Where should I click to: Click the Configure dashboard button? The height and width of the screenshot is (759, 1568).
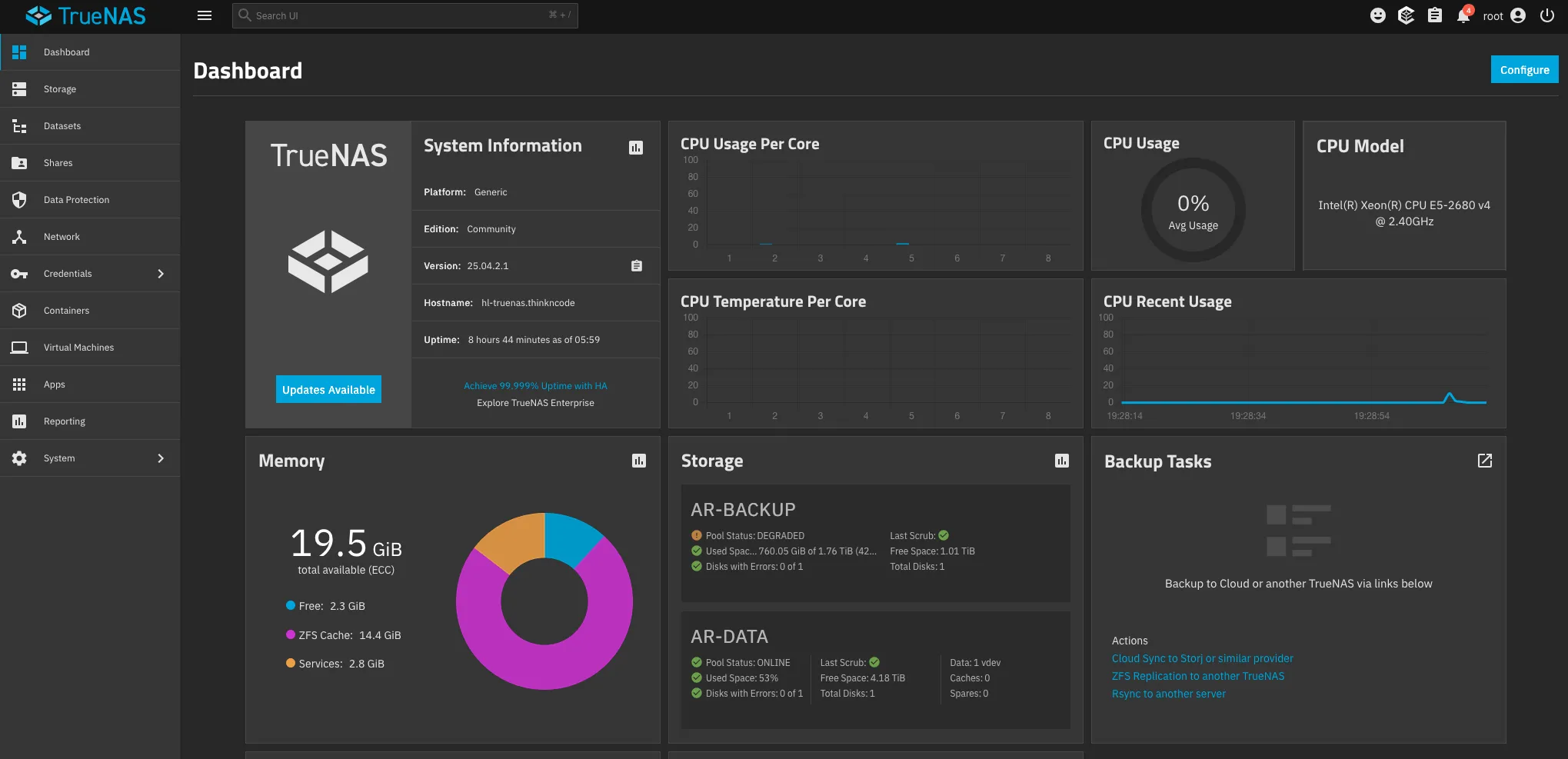(1524, 69)
